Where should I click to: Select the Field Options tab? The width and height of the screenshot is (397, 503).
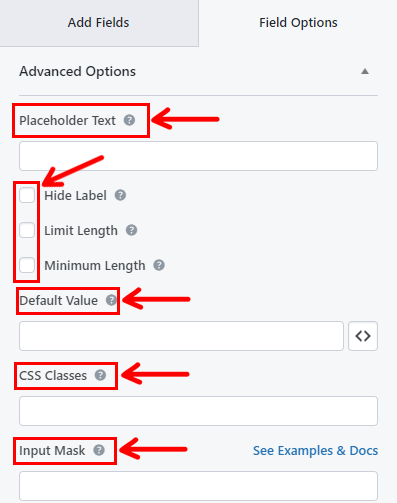point(298,23)
